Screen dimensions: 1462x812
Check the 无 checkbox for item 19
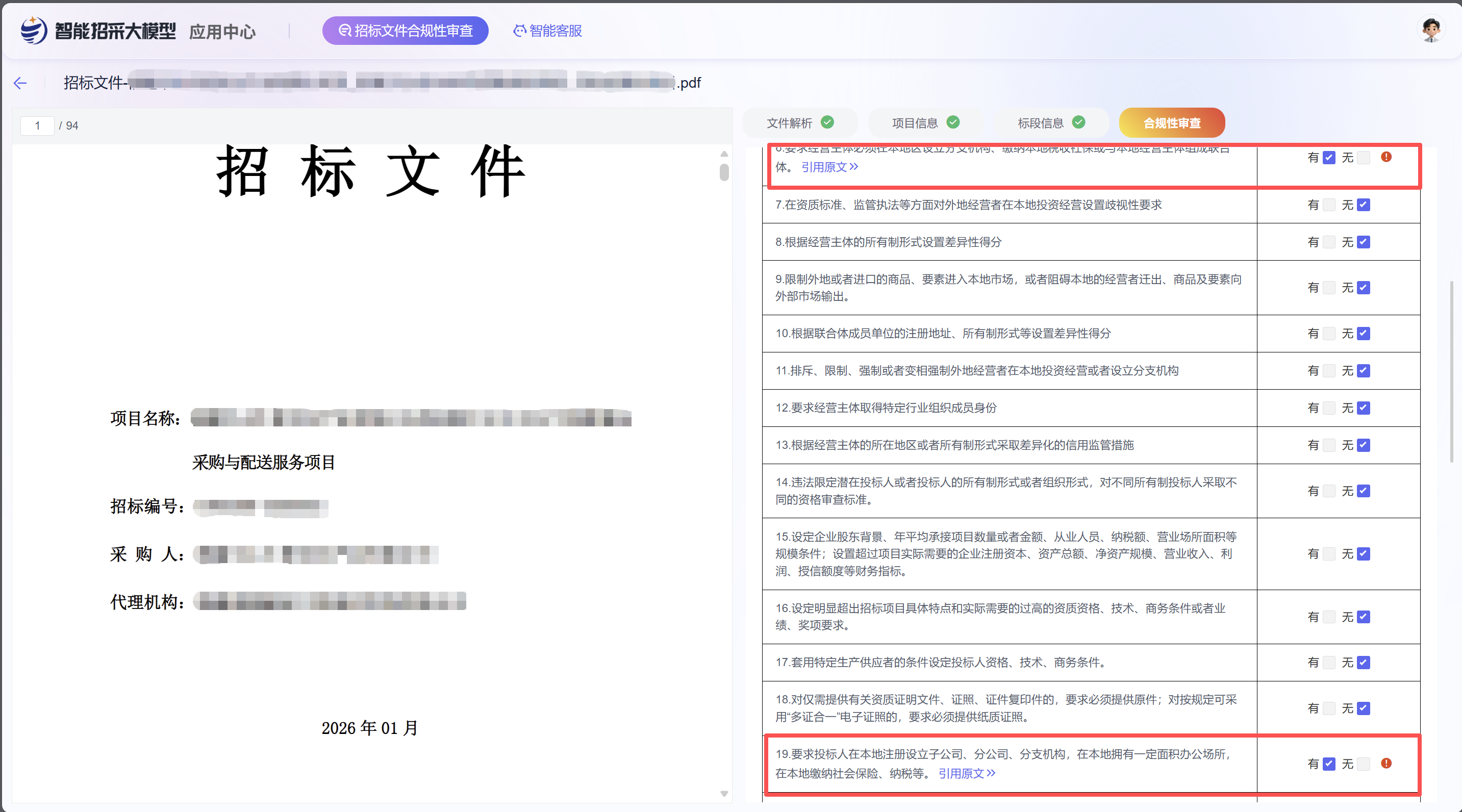coord(1363,764)
